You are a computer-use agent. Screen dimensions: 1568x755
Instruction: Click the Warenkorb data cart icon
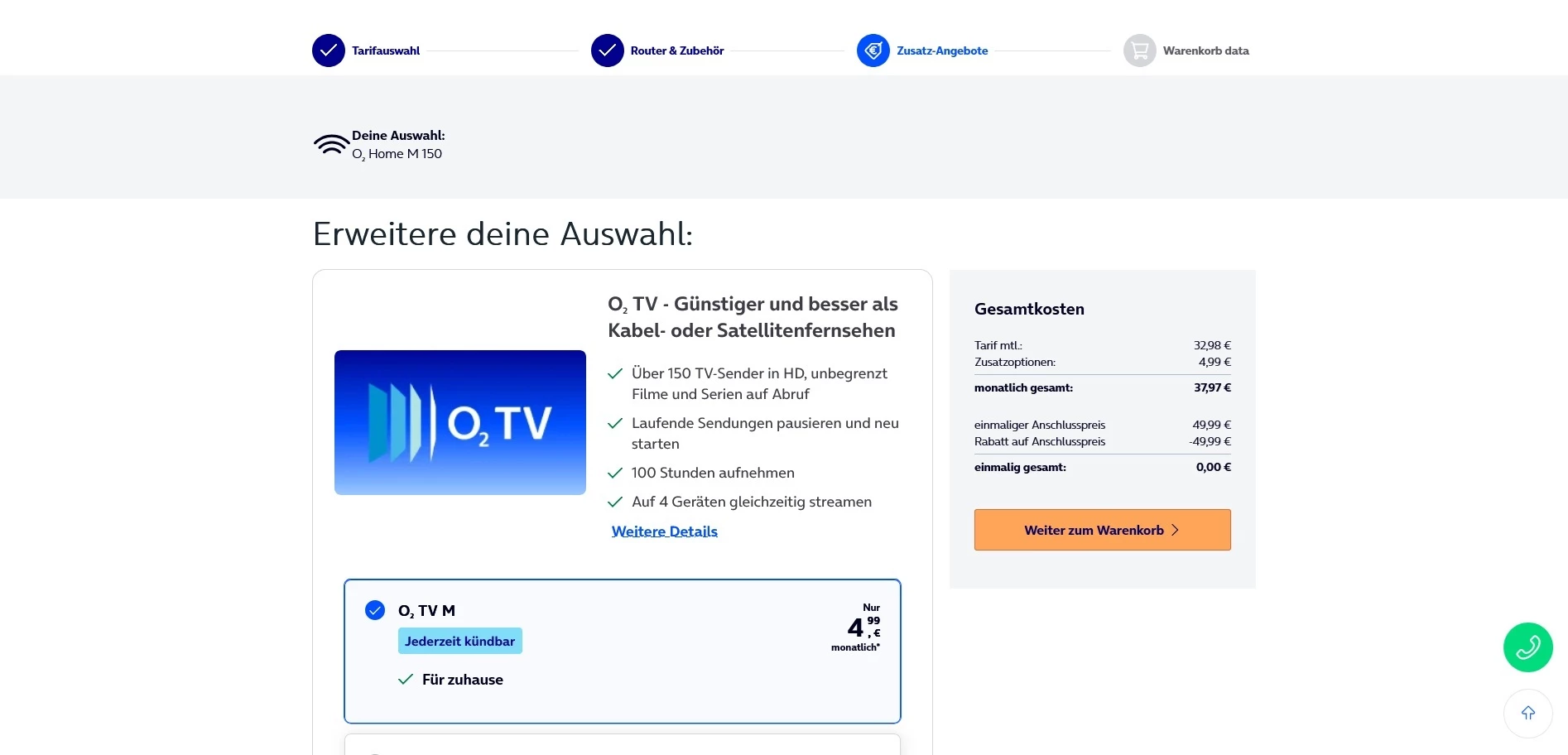(x=1140, y=50)
